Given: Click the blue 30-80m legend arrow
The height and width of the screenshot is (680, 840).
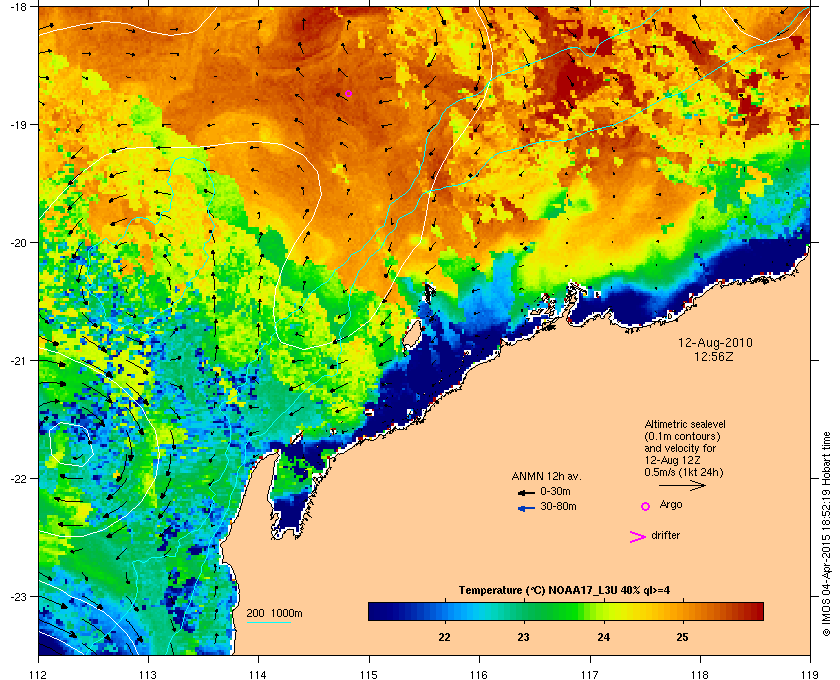Looking at the screenshot, I should pyautogui.click(x=526, y=508).
